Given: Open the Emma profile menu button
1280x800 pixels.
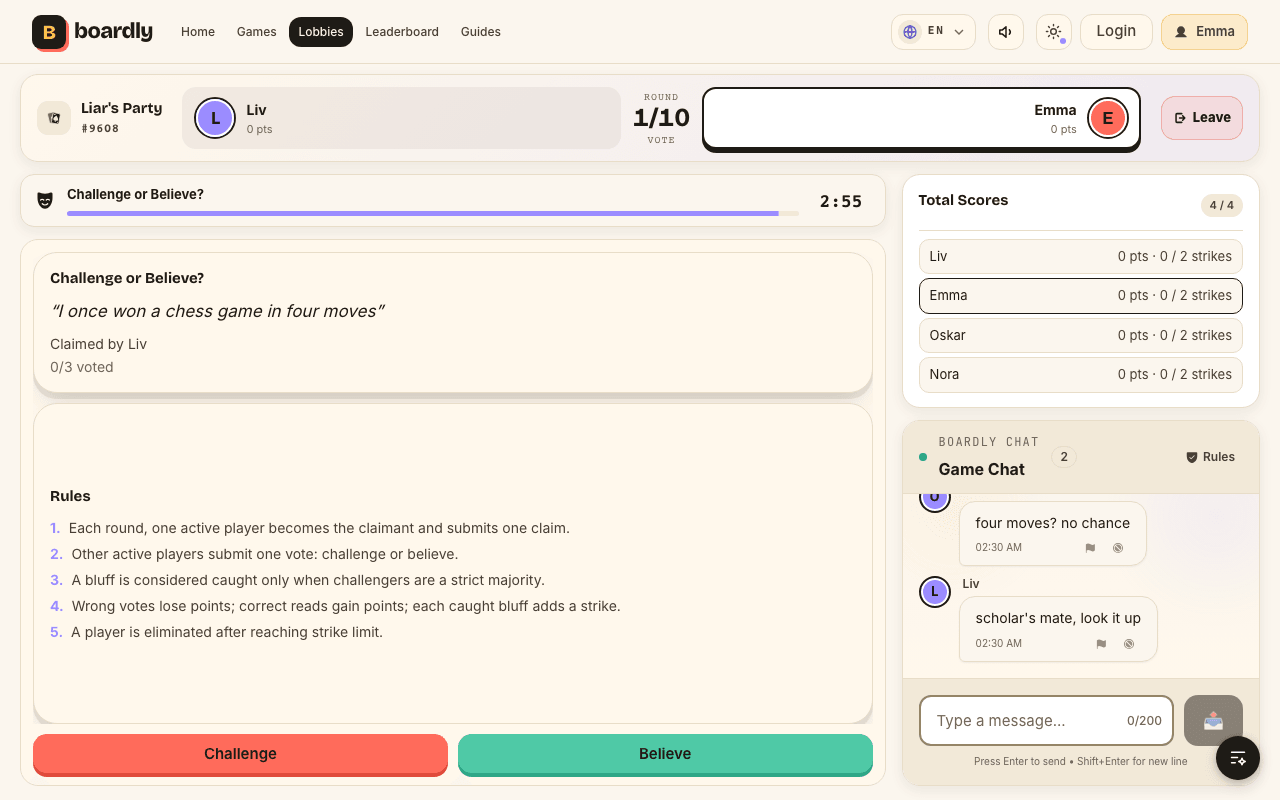Looking at the screenshot, I should (x=1204, y=32).
